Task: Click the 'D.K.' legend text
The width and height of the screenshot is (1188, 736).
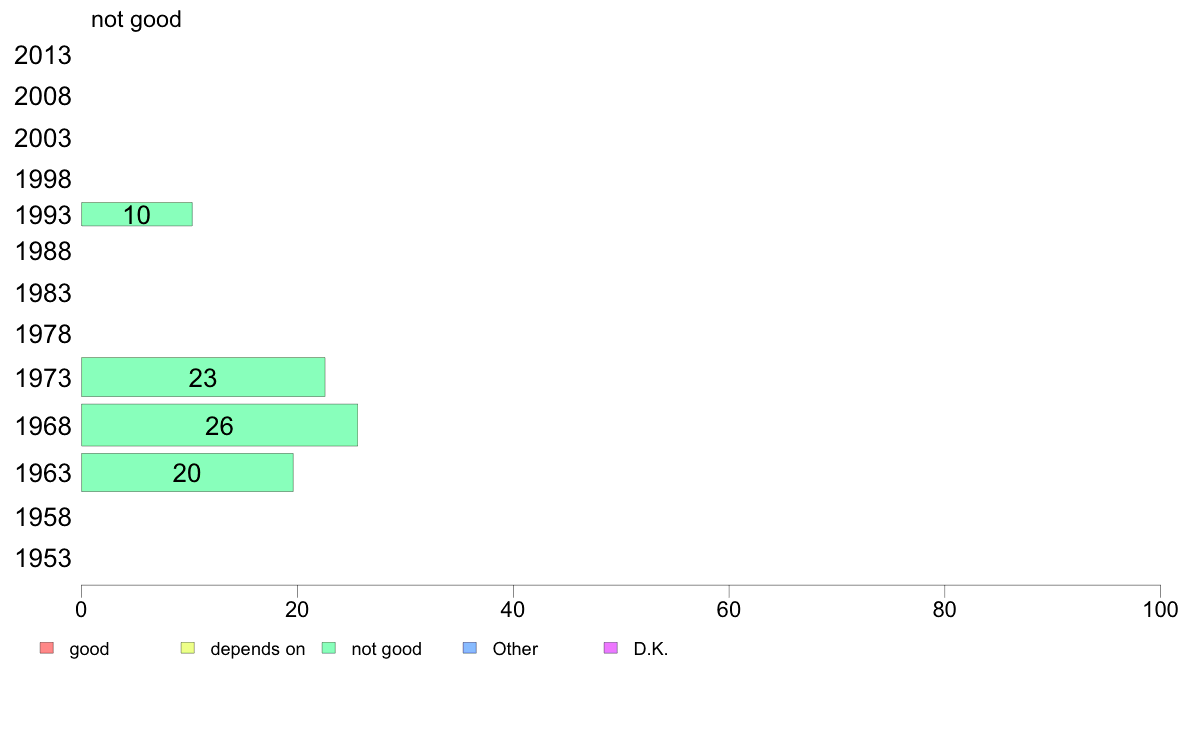Action: [x=651, y=650]
